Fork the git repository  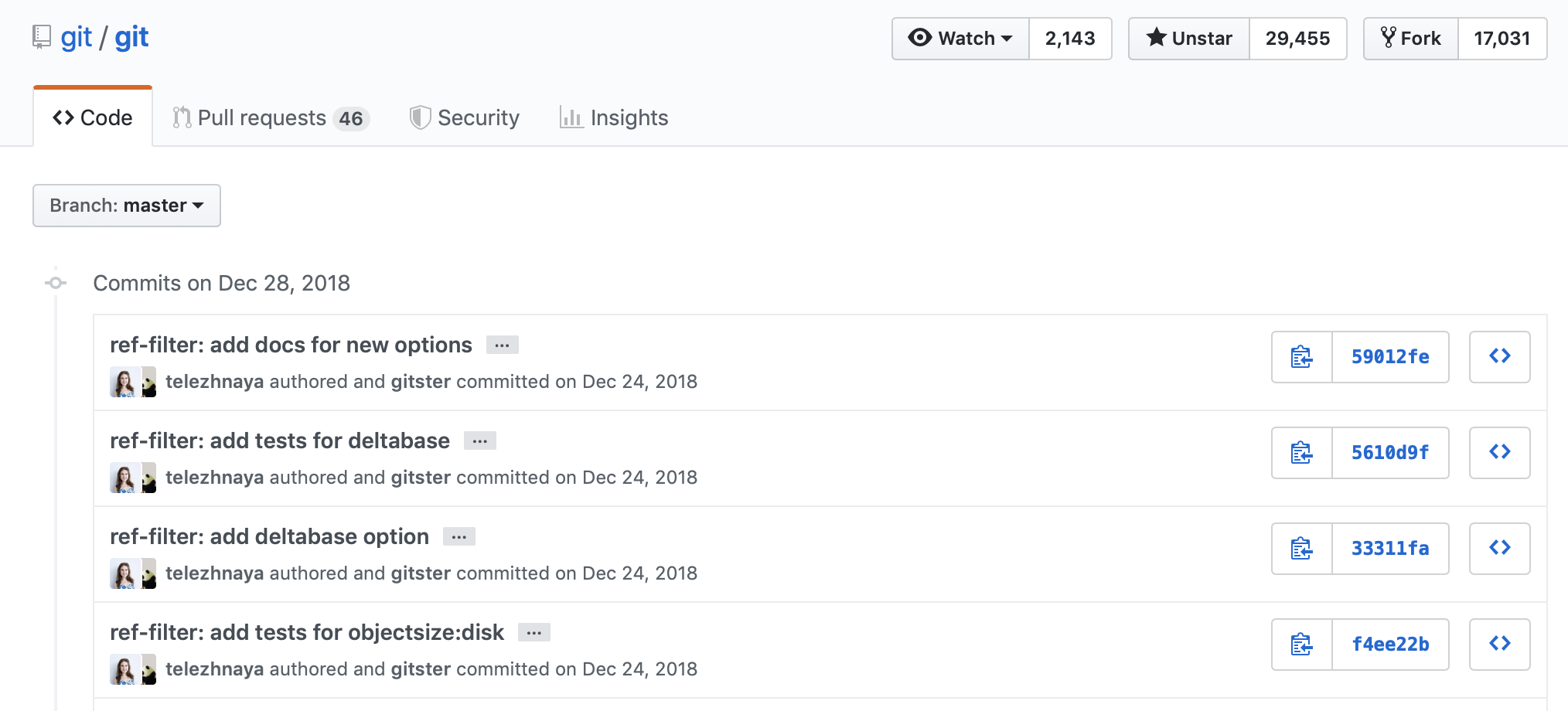pos(1411,39)
